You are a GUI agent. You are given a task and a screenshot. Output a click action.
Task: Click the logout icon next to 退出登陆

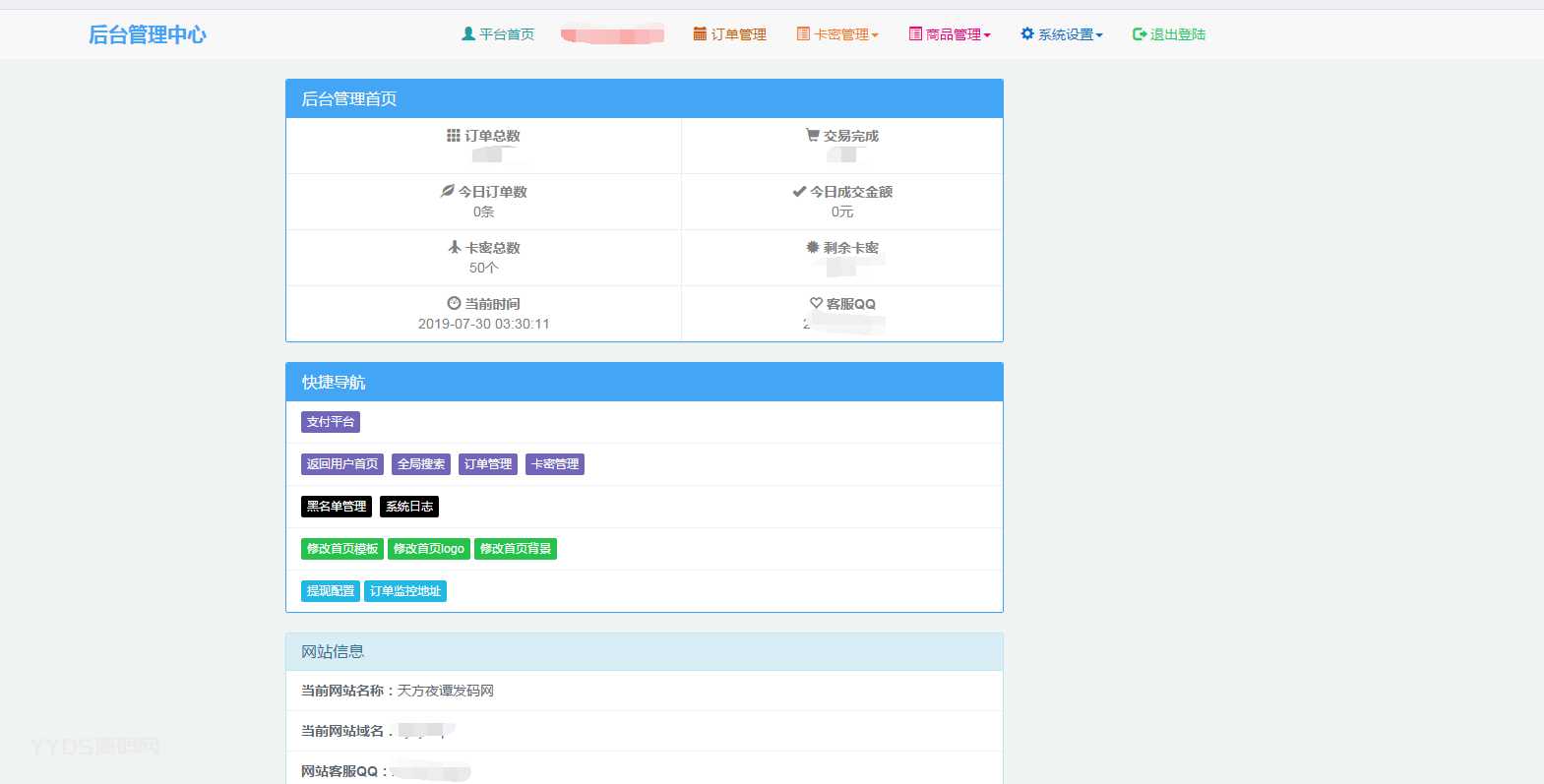click(1139, 33)
